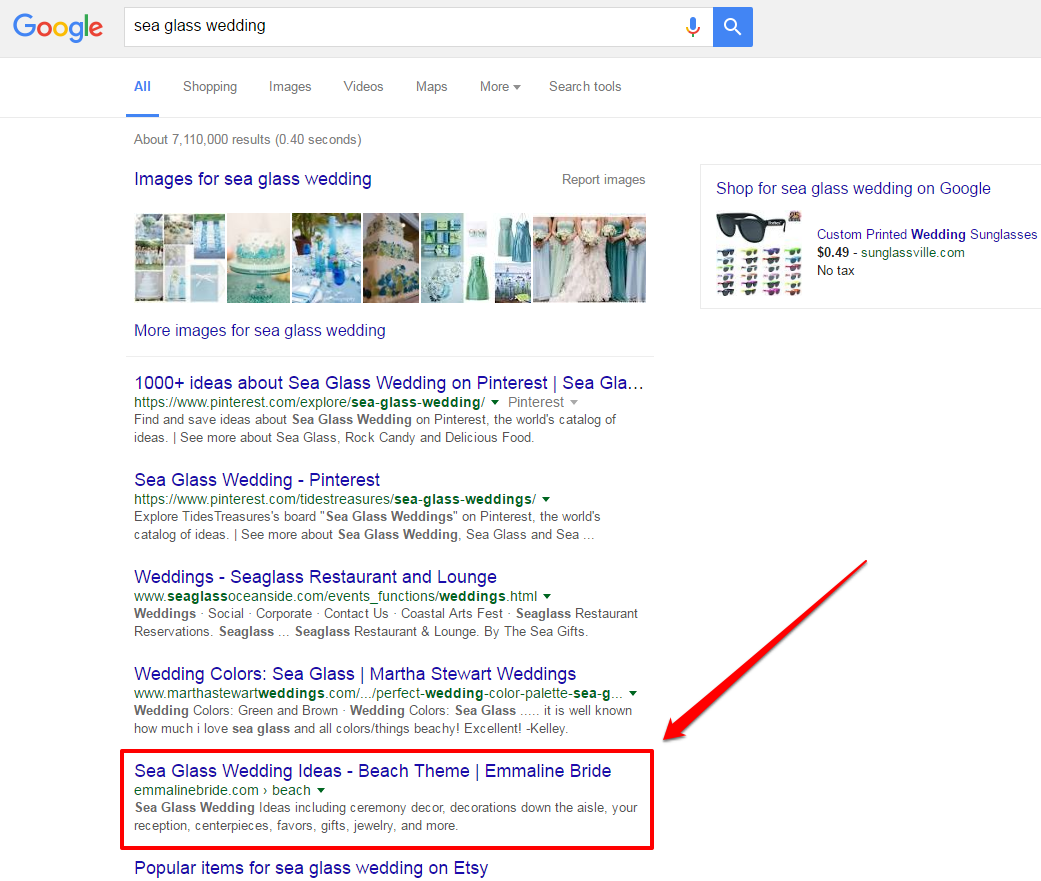Open More images for sea glass wedding
1041x881 pixels.
pos(259,330)
